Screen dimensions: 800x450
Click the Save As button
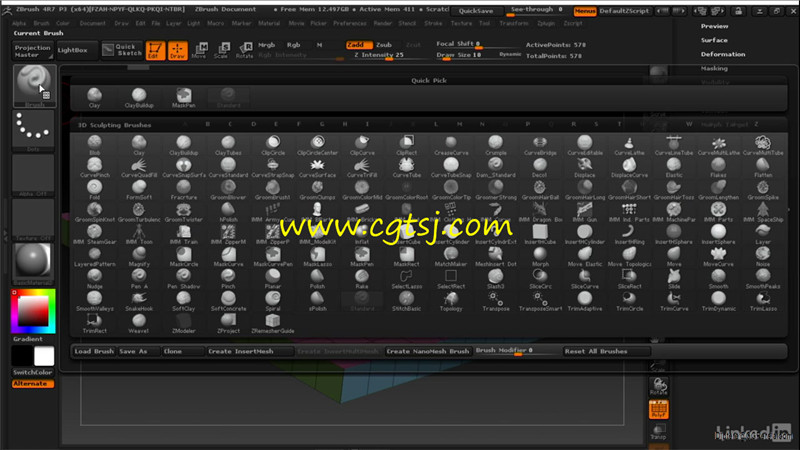click(138, 352)
